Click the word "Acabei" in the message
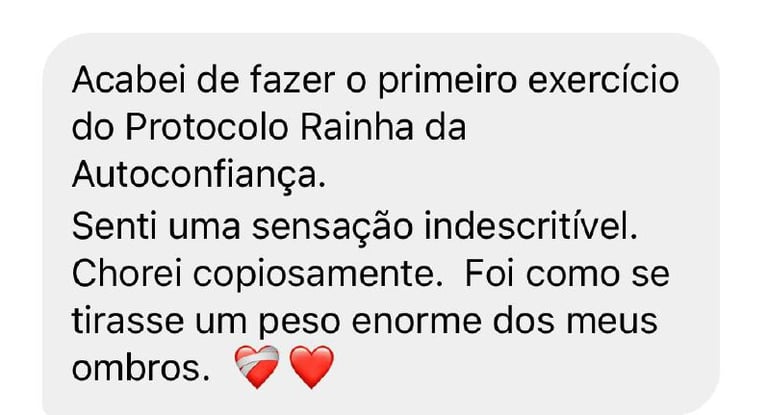 coord(129,80)
